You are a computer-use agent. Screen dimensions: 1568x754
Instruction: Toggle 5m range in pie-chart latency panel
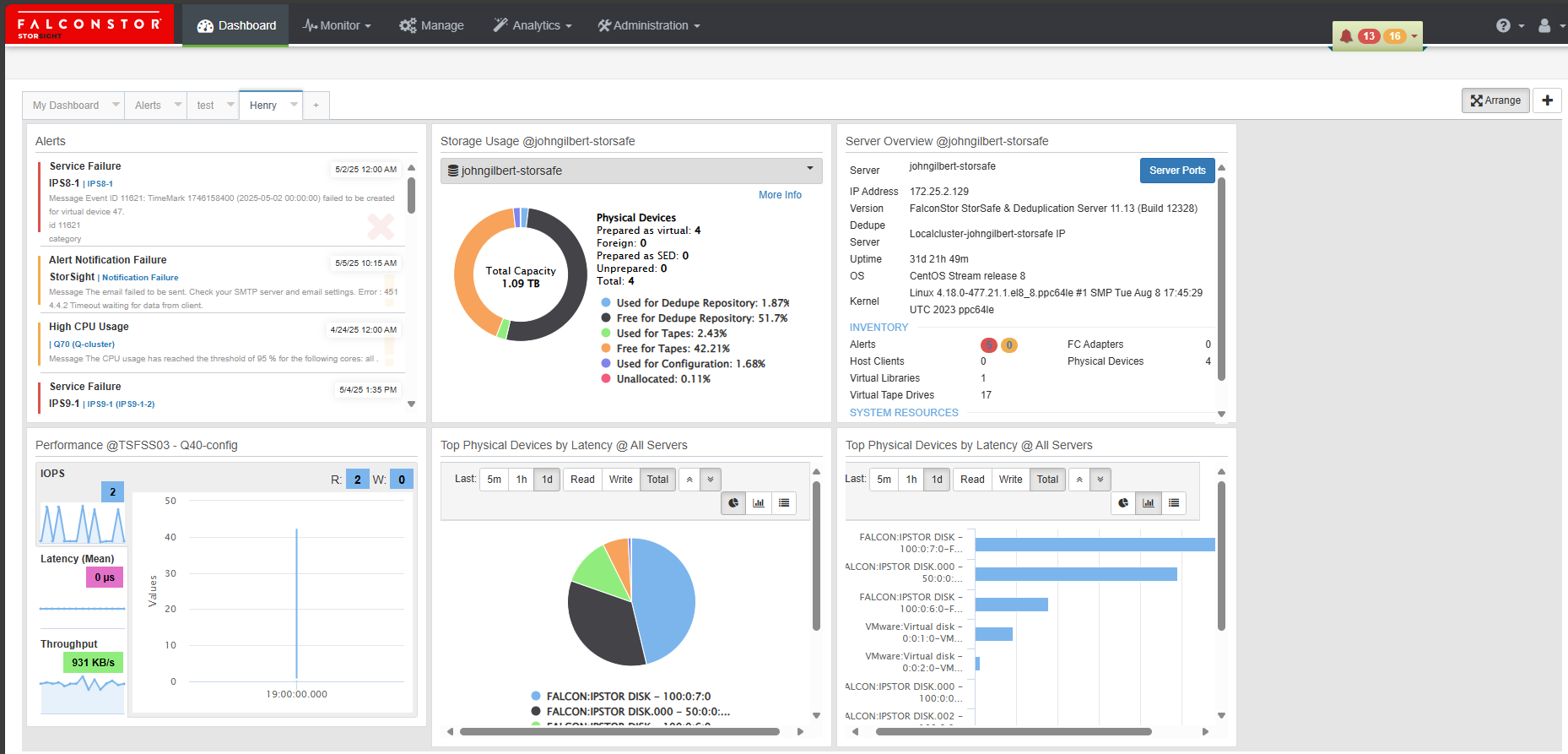[495, 480]
